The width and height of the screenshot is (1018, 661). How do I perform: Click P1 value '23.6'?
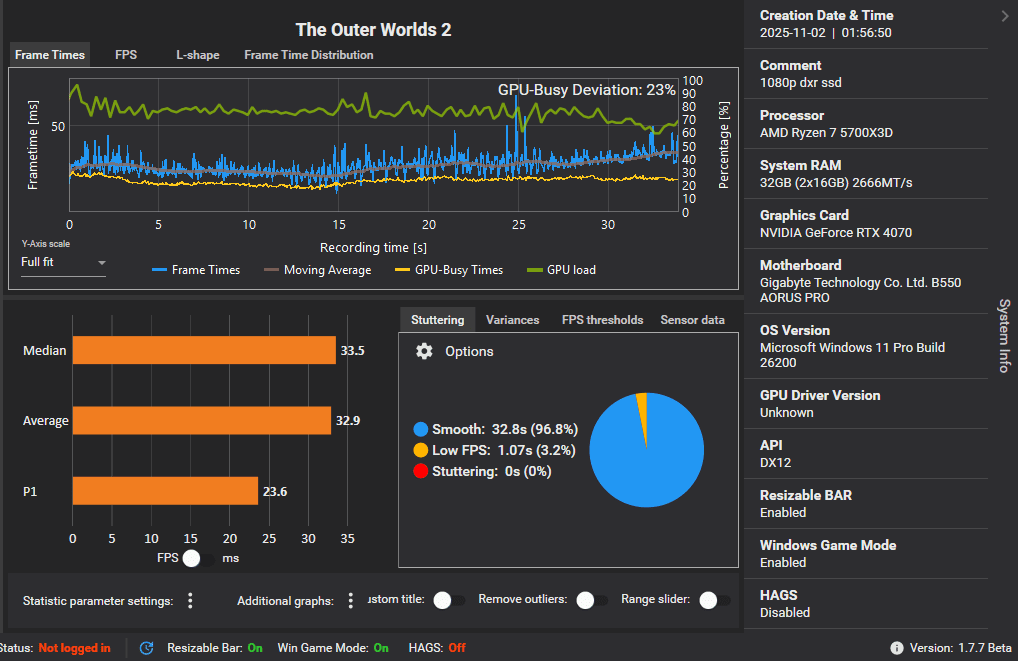[275, 492]
